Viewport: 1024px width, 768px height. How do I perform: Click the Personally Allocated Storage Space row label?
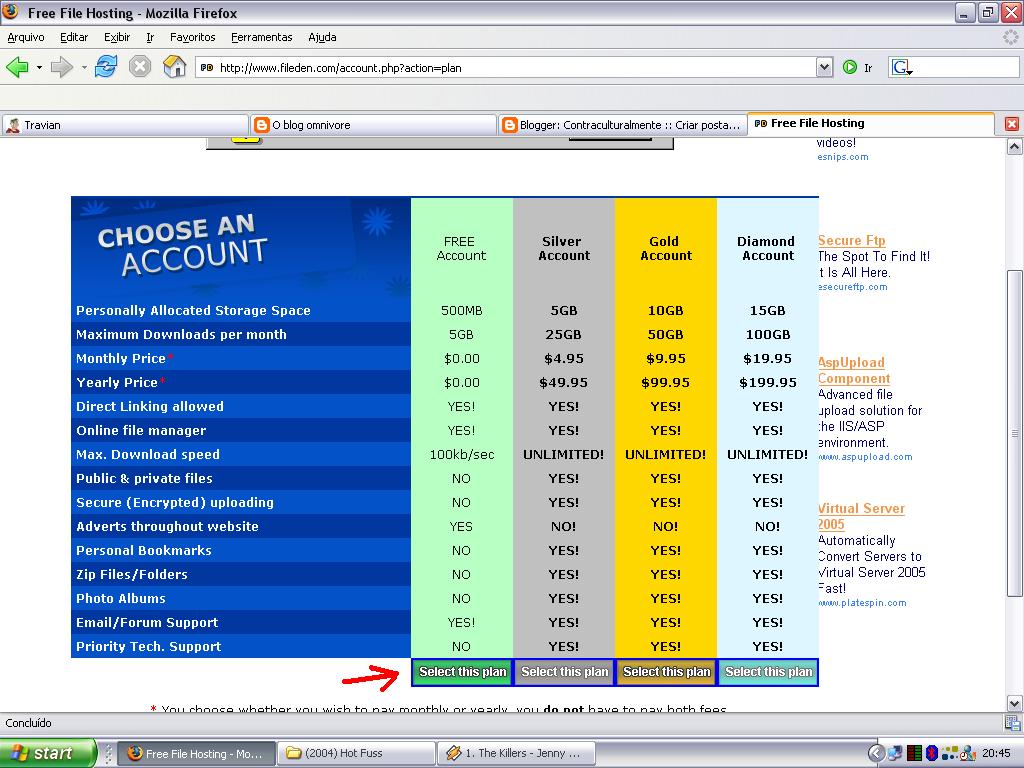[x=193, y=311]
